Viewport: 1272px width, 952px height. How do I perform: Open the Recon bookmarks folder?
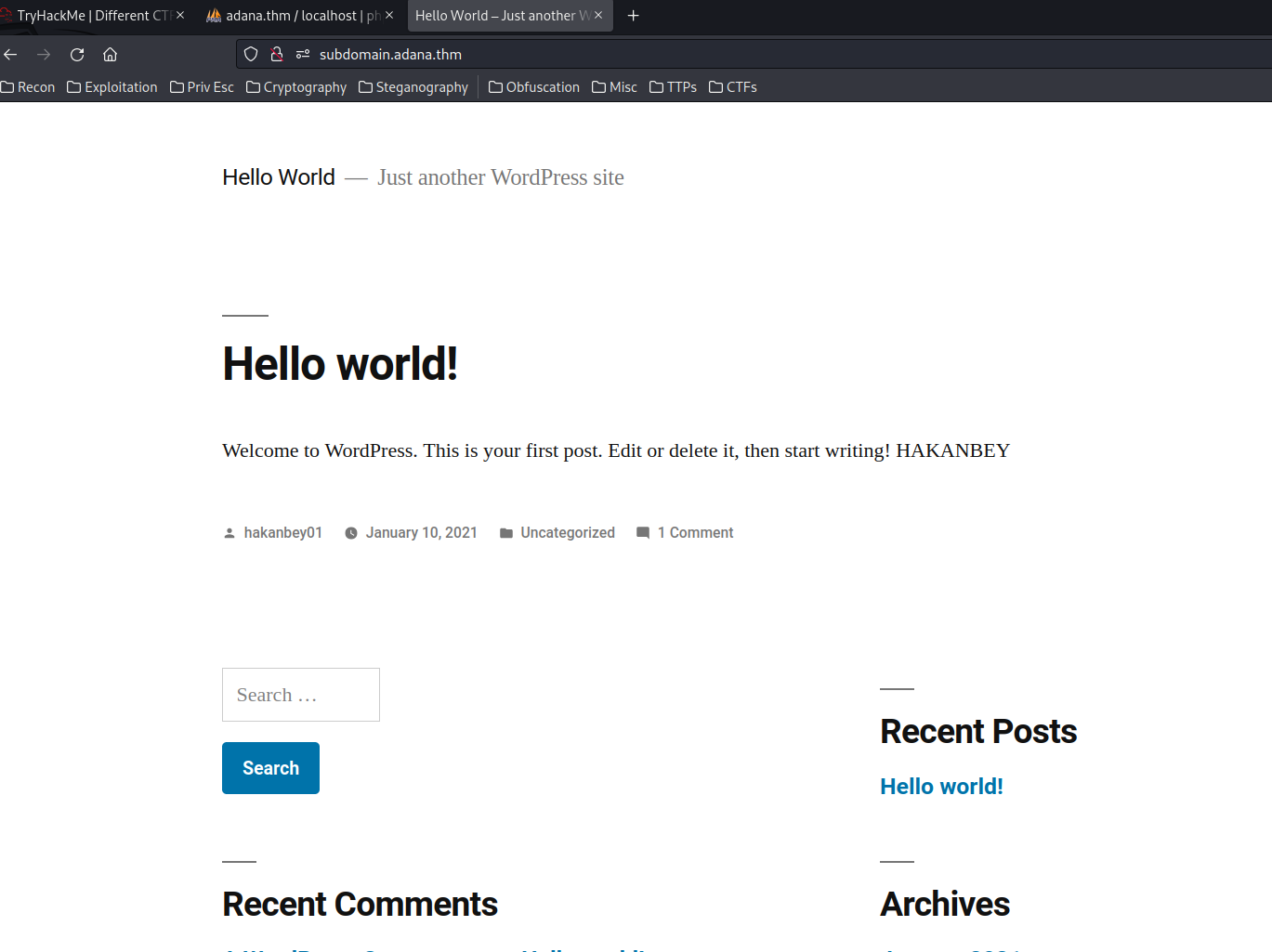[x=28, y=87]
